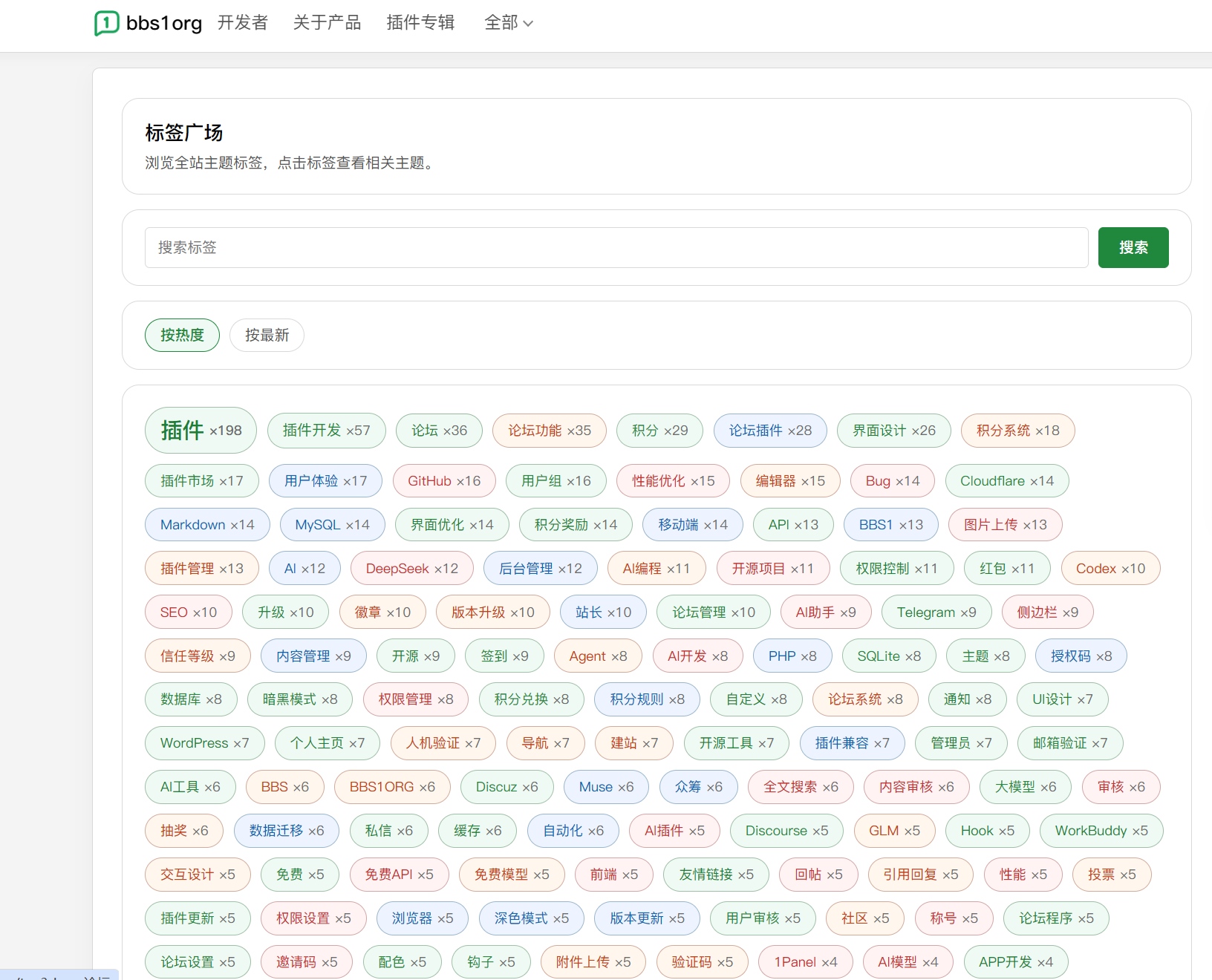Select the 用户体验 ×17 tag
Viewport: 1212px width, 980px height.
click(325, 481)
